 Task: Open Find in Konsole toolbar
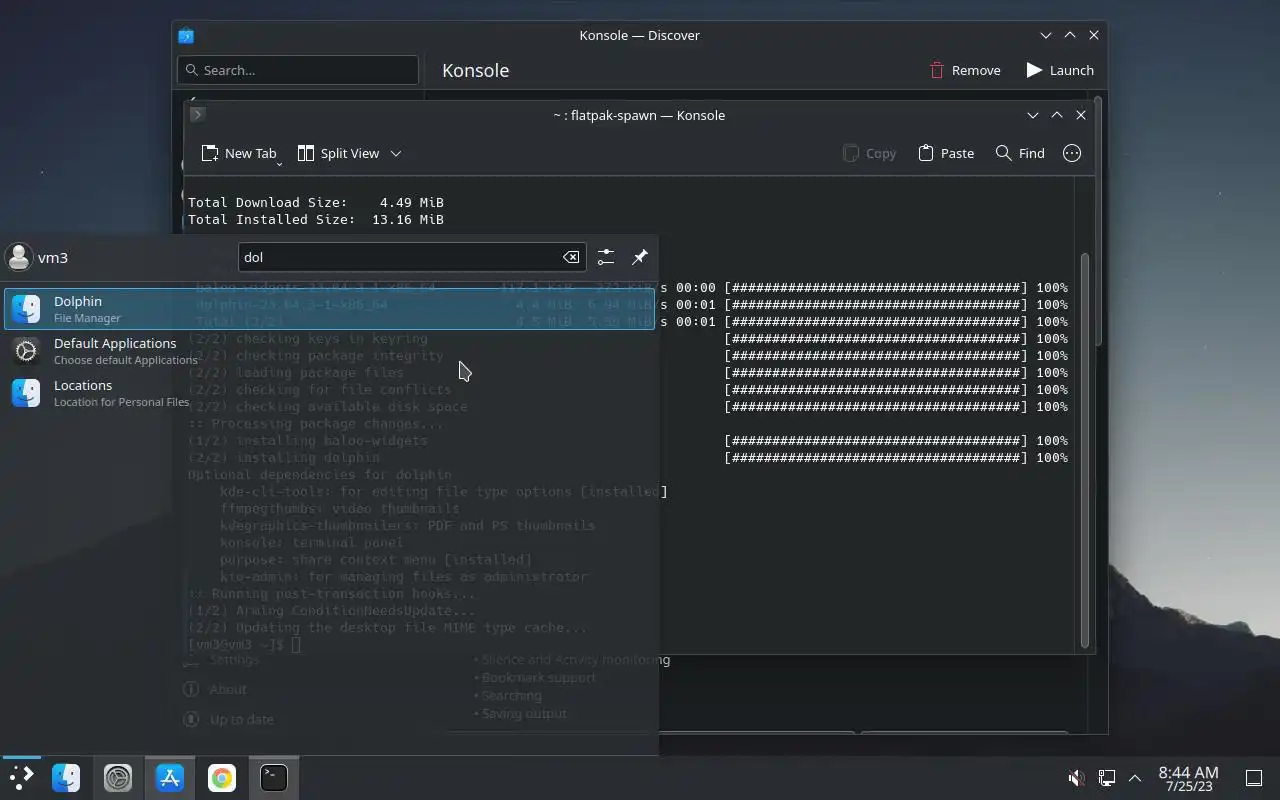[x=1020, y=153]
